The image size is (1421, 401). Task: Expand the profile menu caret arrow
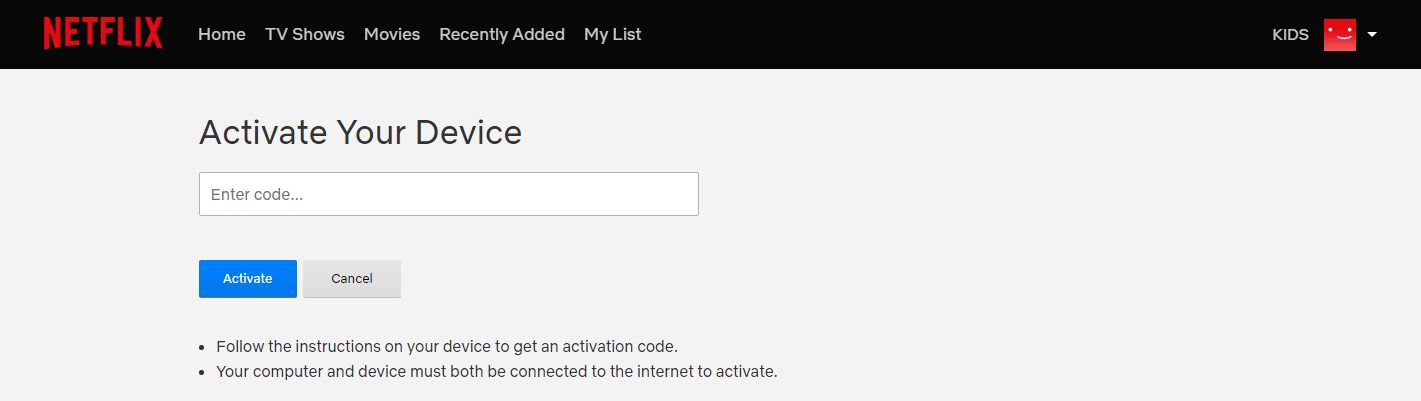(x=1372, y=34)
